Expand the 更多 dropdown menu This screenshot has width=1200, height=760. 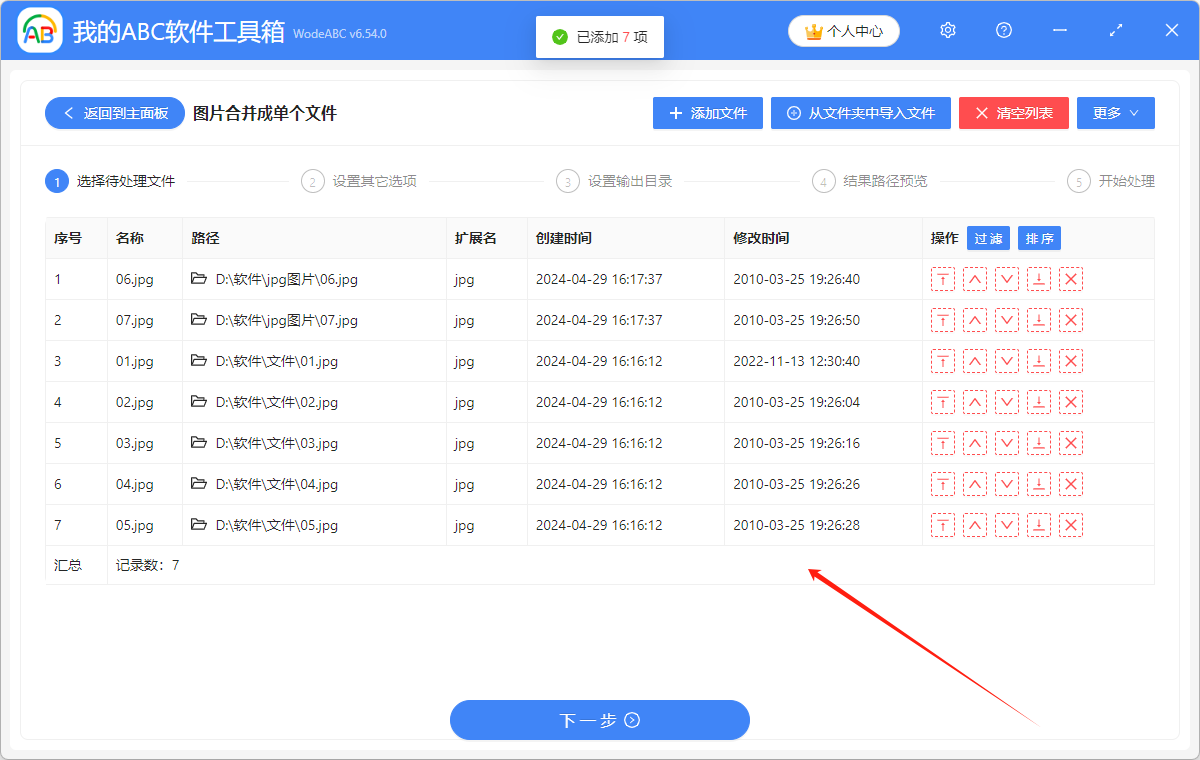tap(1115, 113)
